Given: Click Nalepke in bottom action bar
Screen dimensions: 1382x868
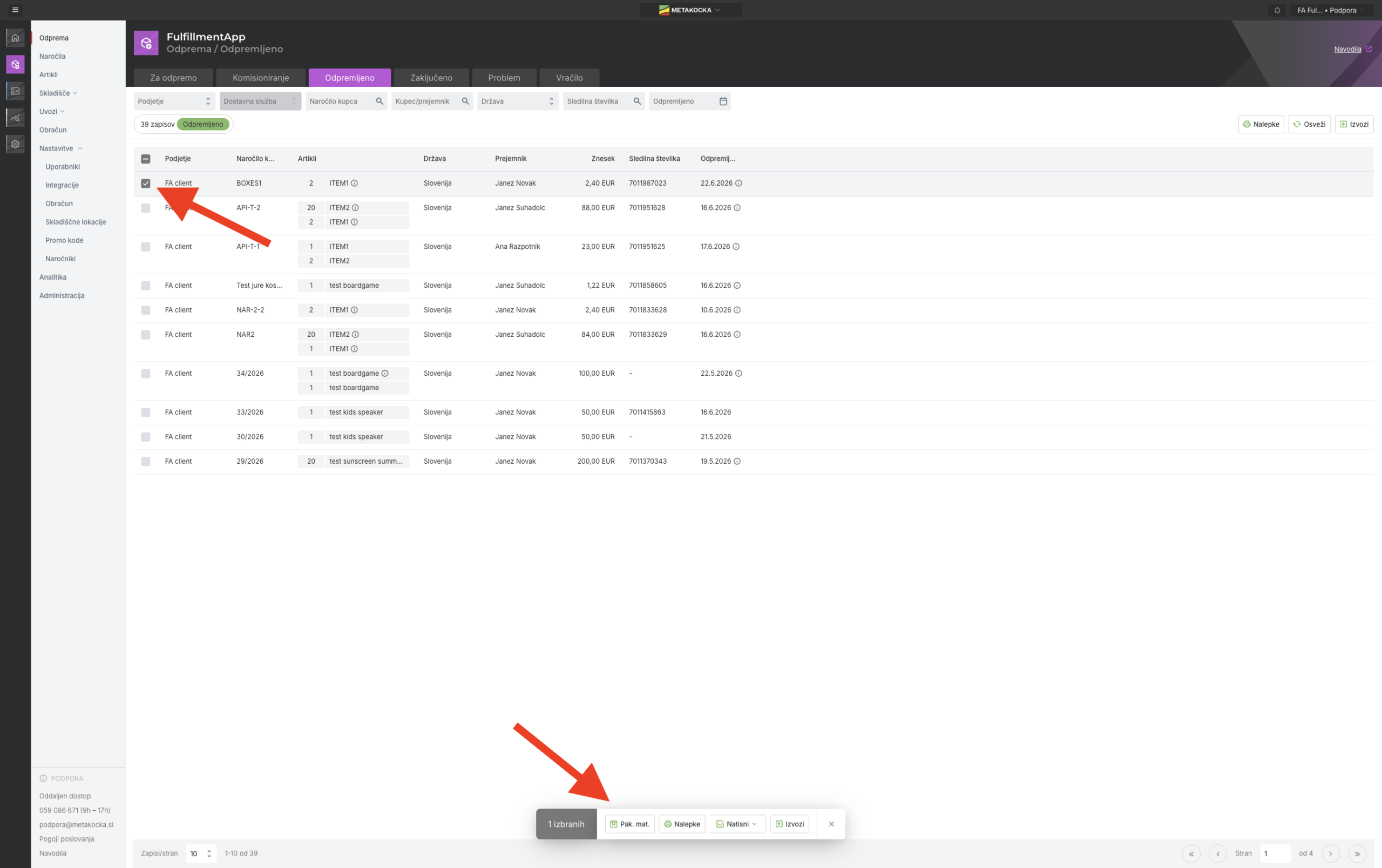Looking at the screenshot, I should (x=682, y=824).
